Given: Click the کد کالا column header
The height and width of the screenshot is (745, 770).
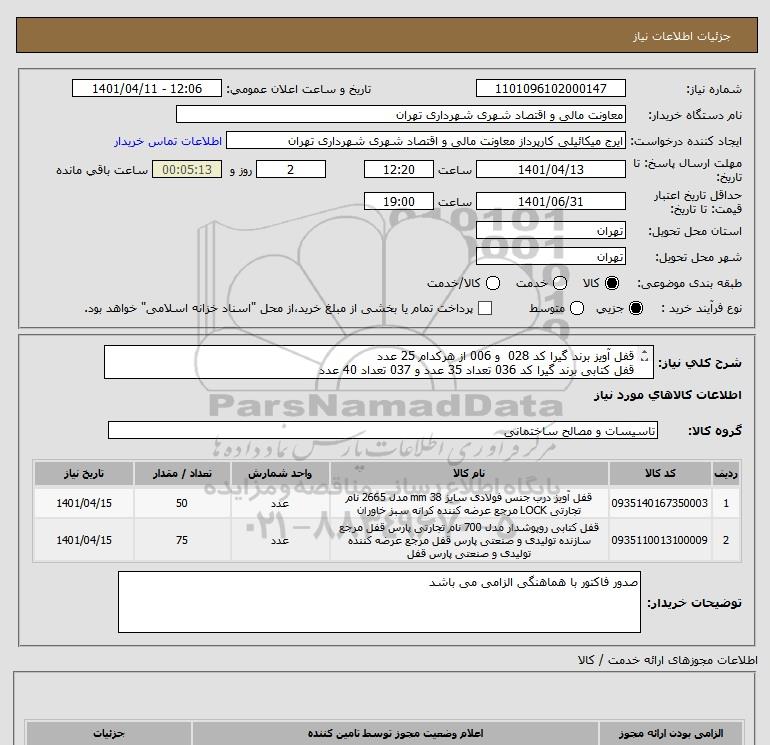Looking at the screenshot, I should 660,473.
